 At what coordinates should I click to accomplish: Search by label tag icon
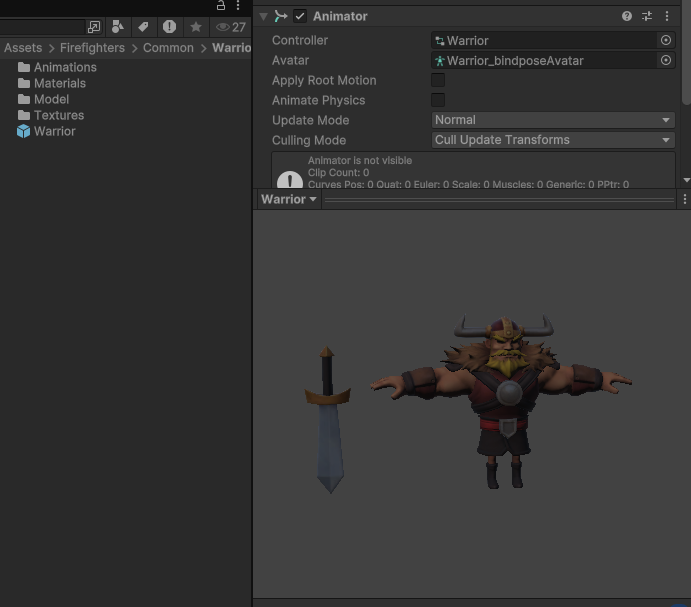click(x=143, y=27)
